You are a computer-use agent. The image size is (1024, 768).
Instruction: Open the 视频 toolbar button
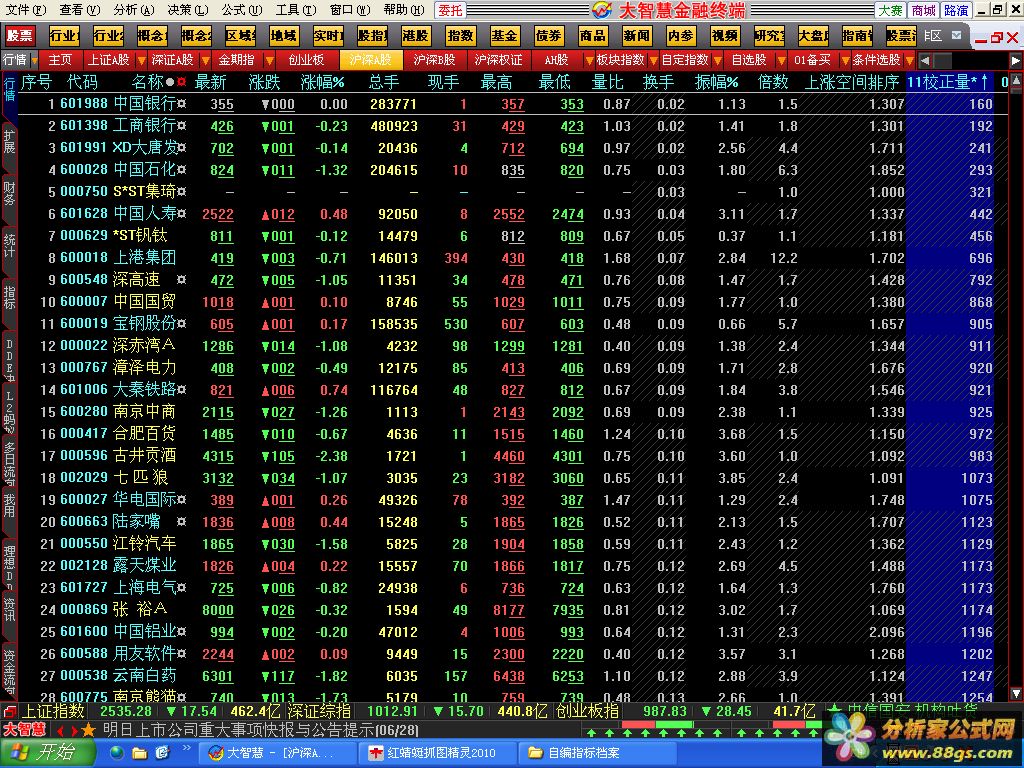coord(724,36)
